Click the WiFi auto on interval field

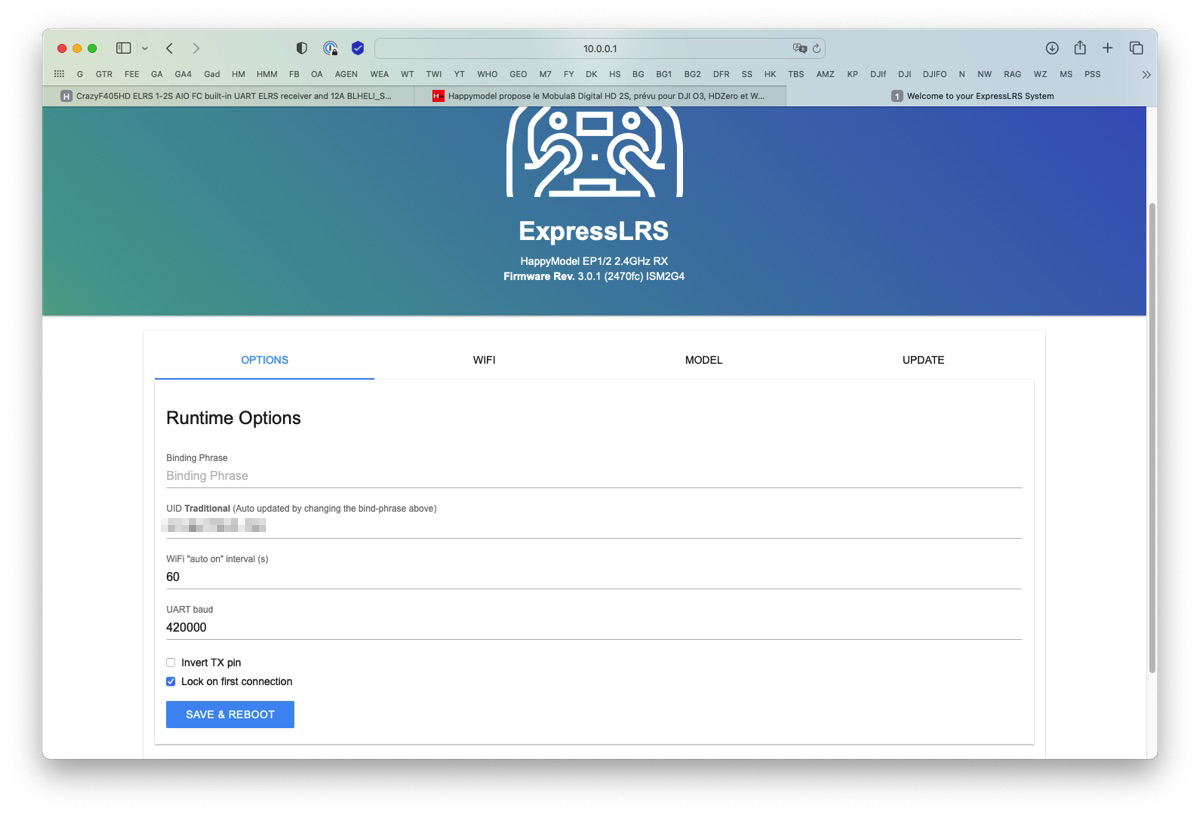click(x=594, y=577)
